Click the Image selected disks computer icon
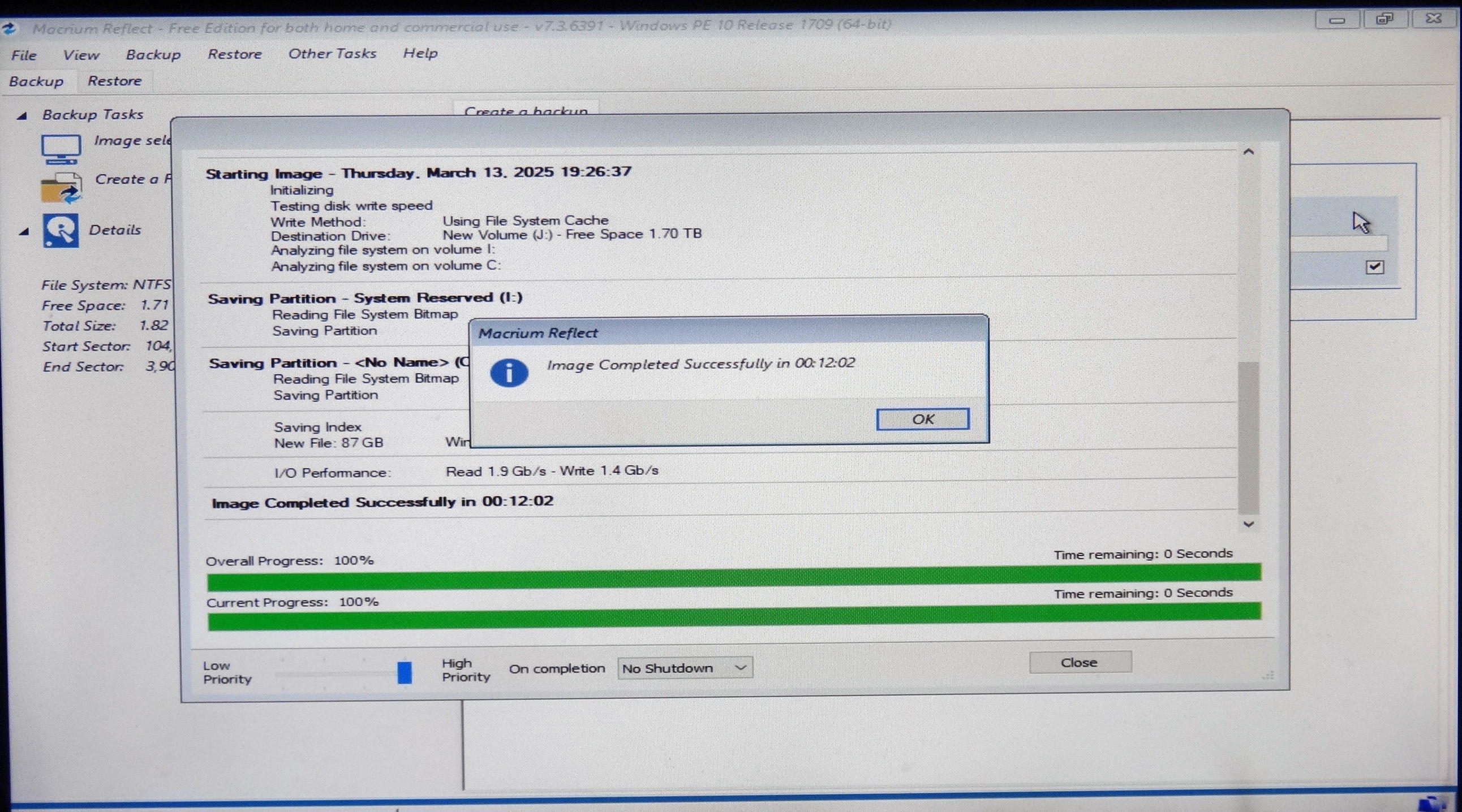1462x812 pixels. click(x=61, y=149)
